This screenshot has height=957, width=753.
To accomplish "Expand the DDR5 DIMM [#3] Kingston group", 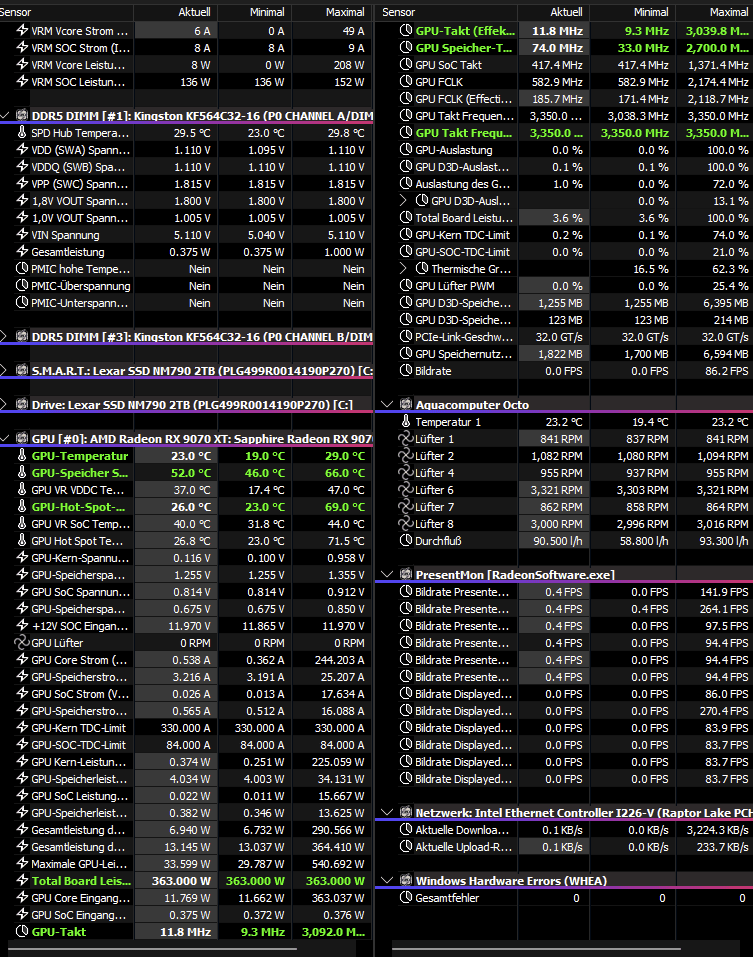I will (x=4, y=336).
